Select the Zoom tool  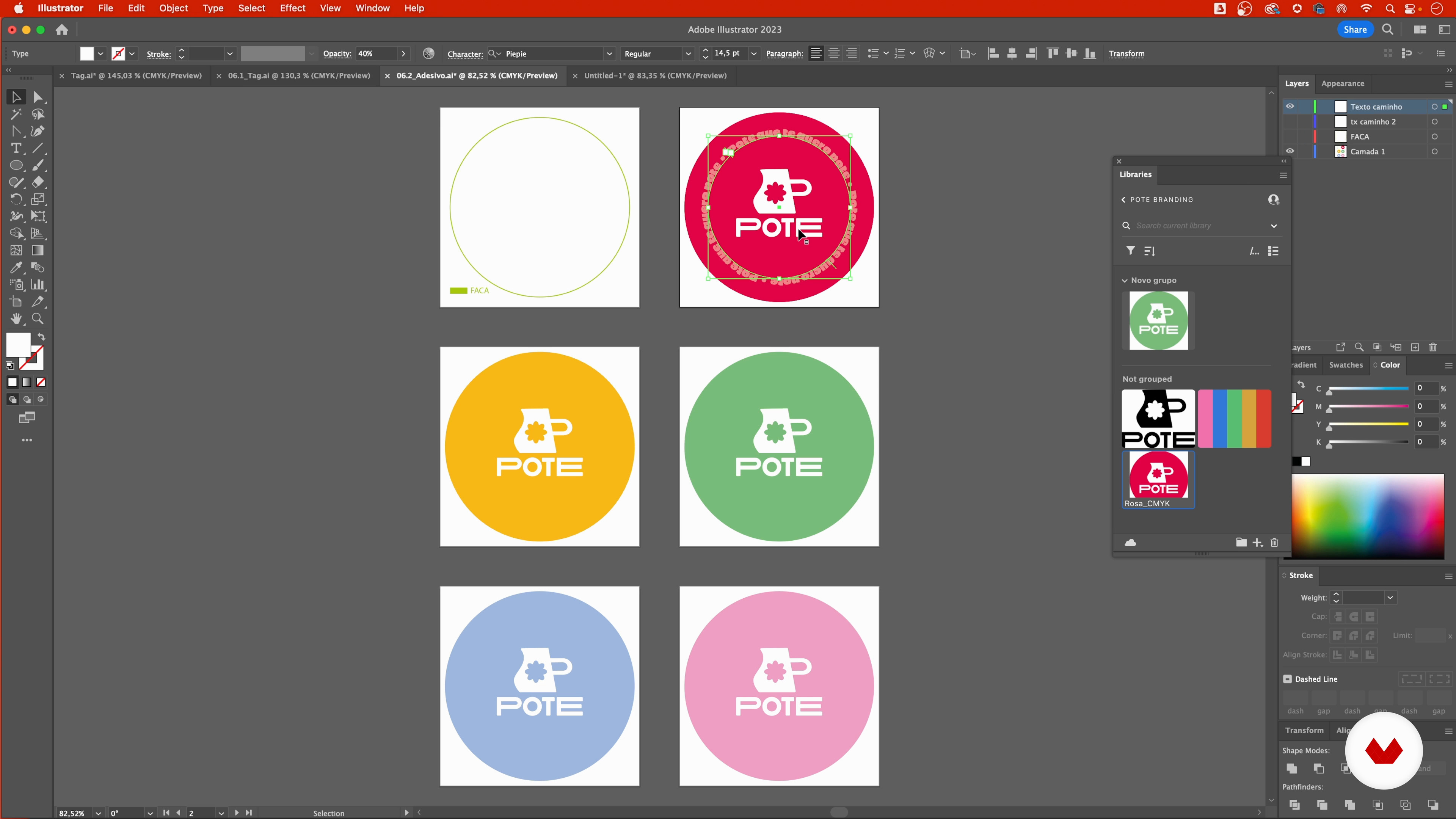(x=38, y=319)
